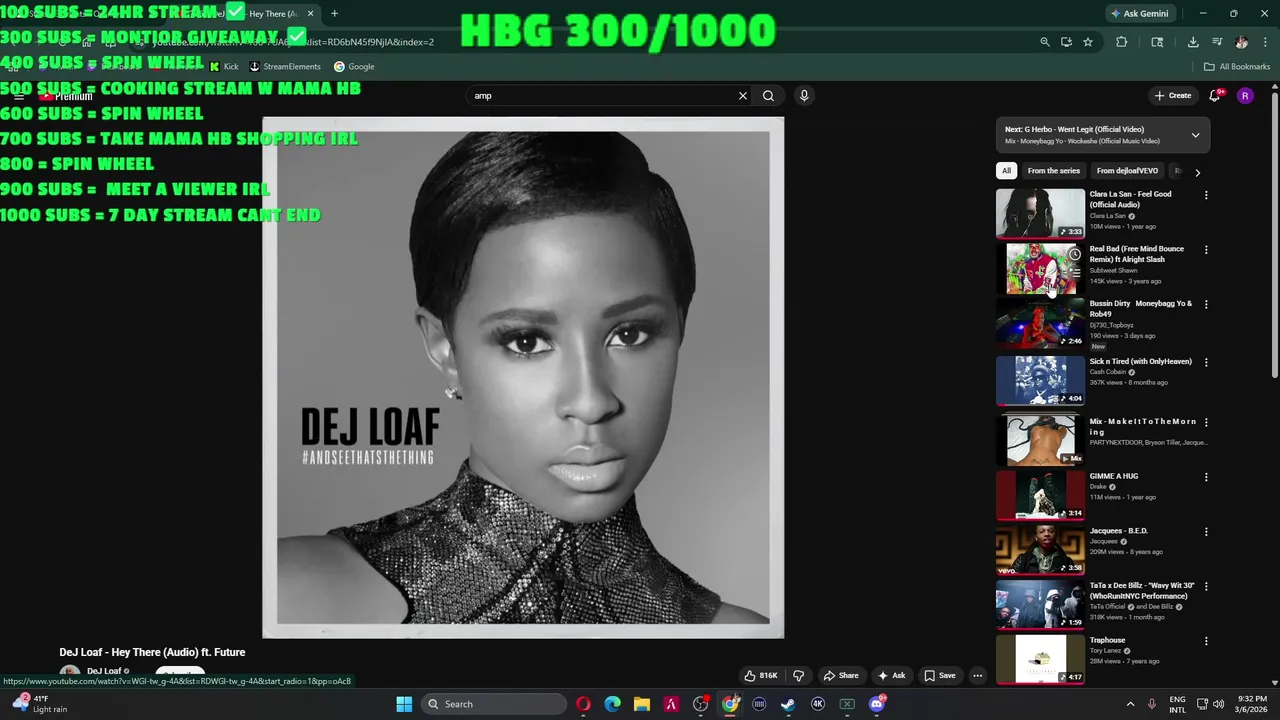The height and width of the screenshot is (720, 1280).
Task: Open YouTube notifications bell
Action: (x=1215, y=96)
